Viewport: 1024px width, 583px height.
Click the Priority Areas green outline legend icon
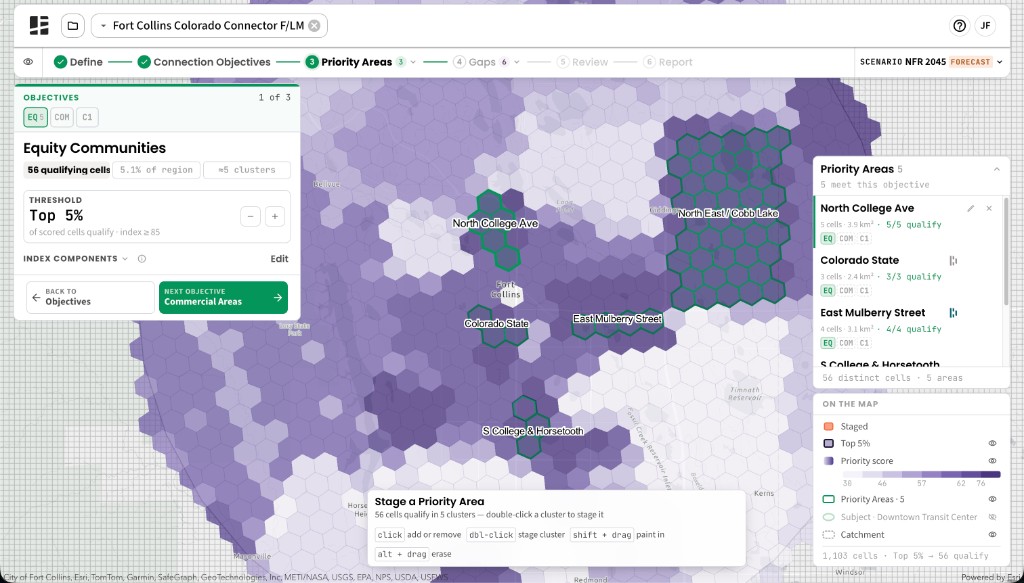click(828, 499)
